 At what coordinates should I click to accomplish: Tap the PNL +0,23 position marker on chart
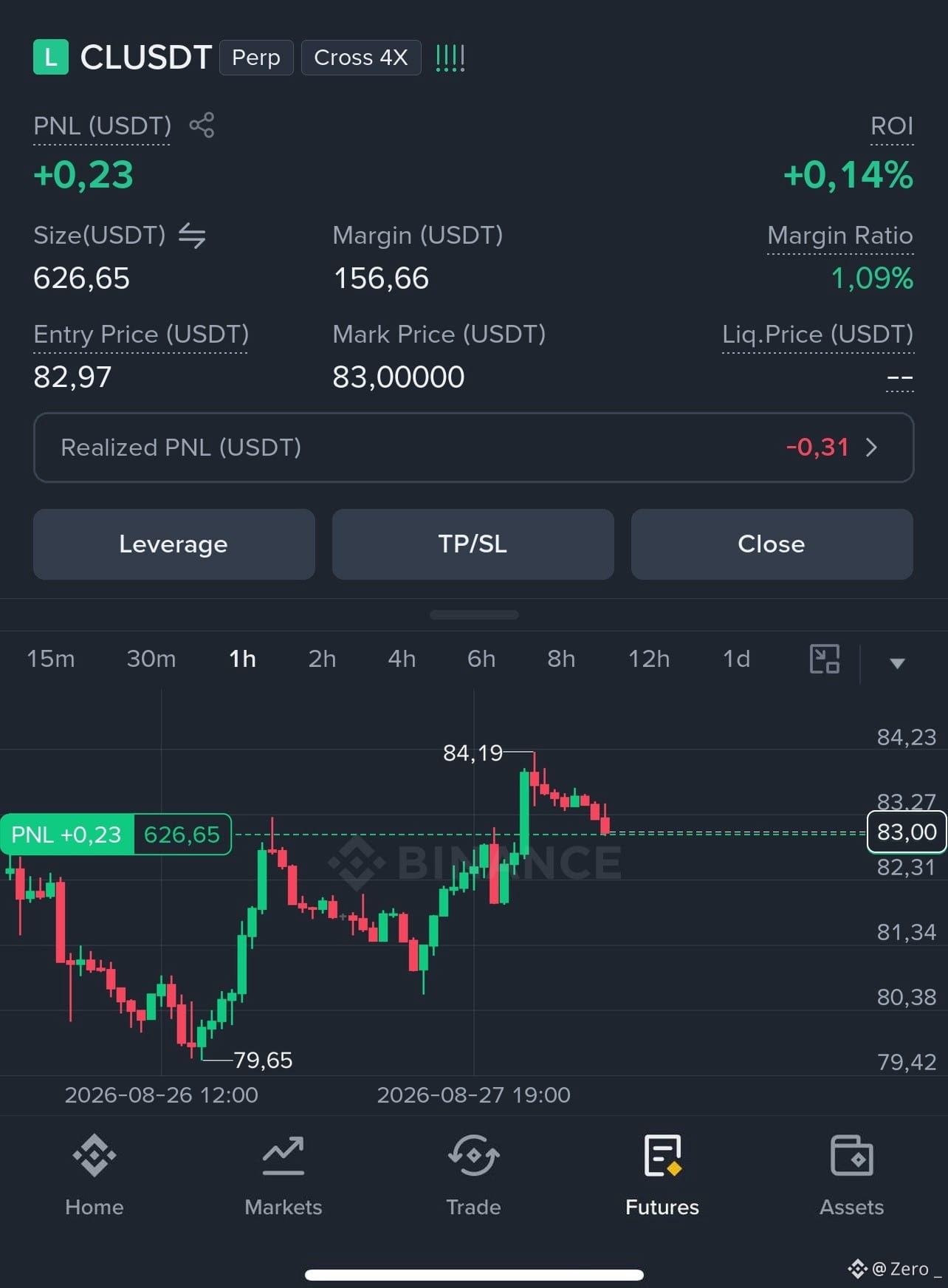tap(116, 835)
